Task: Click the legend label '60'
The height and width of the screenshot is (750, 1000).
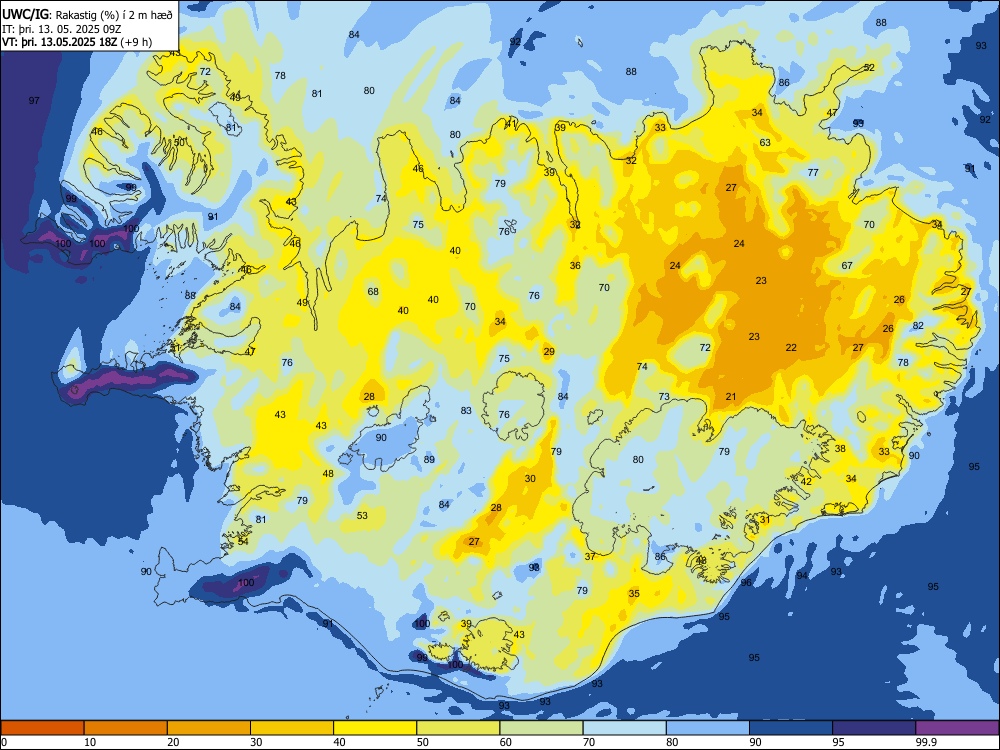Action: point(506,742)
